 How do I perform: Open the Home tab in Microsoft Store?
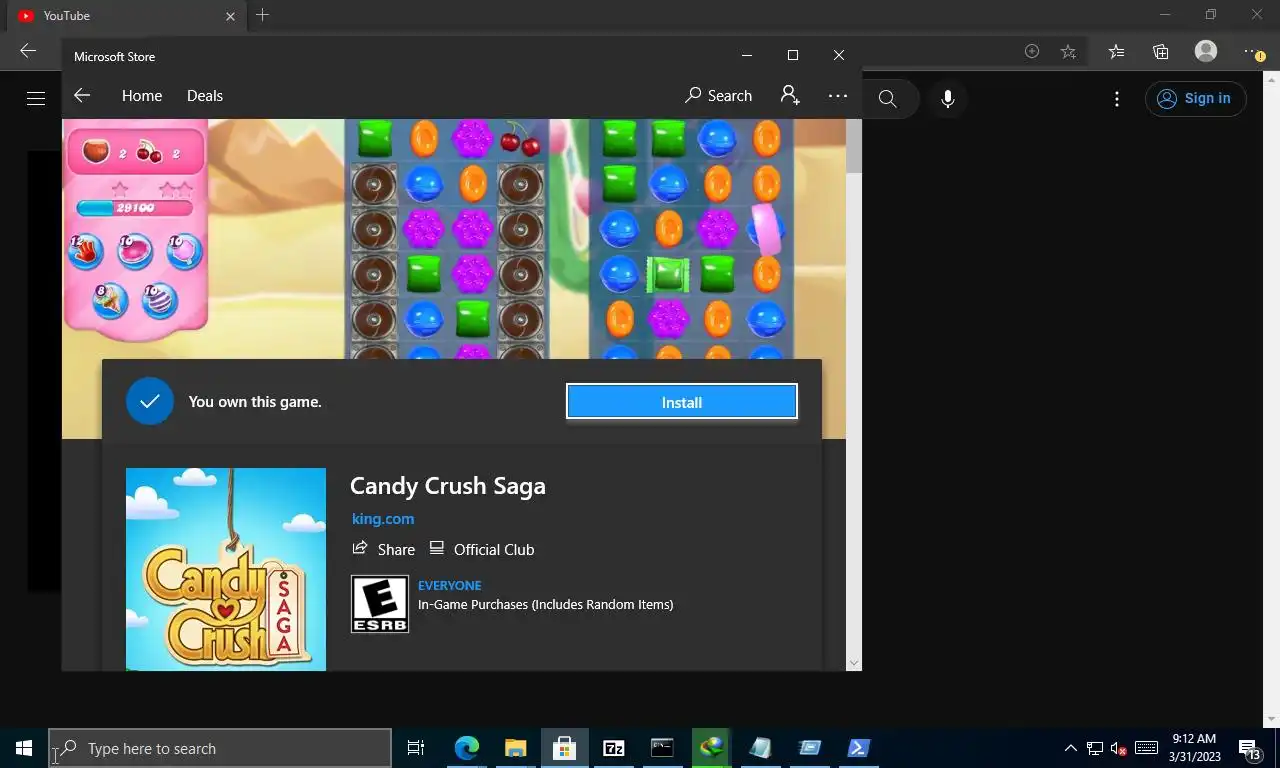coord(142,96)
